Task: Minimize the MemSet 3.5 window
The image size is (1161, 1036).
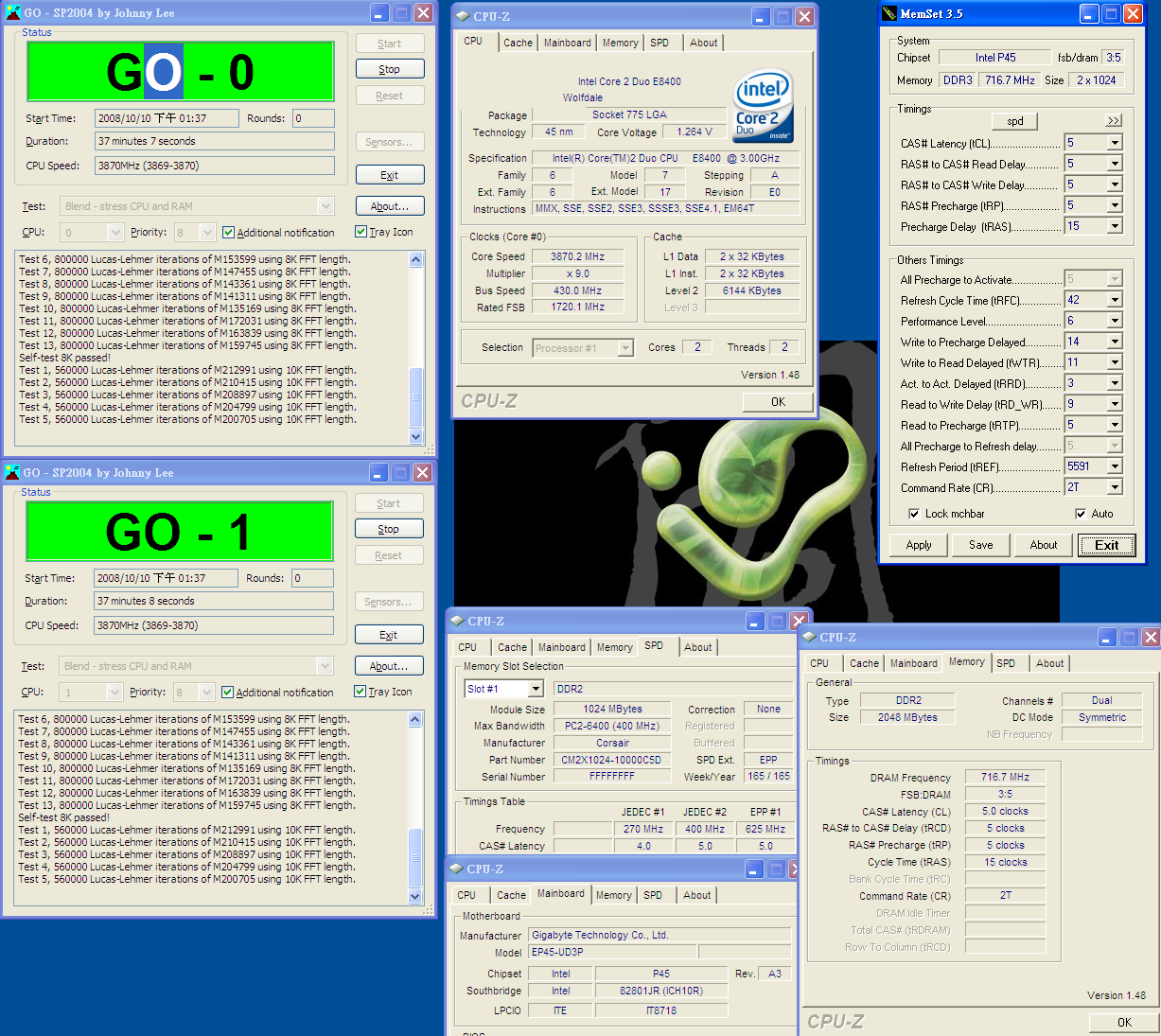Action: [x=1089, y=14]
